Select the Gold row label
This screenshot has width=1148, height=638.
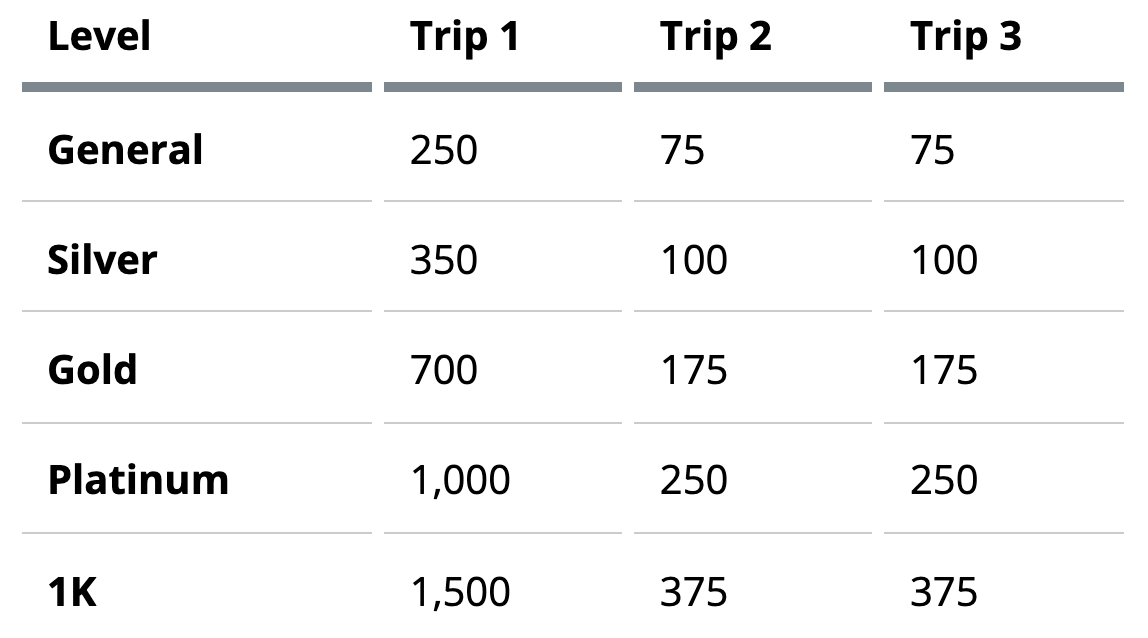[92, 371]
